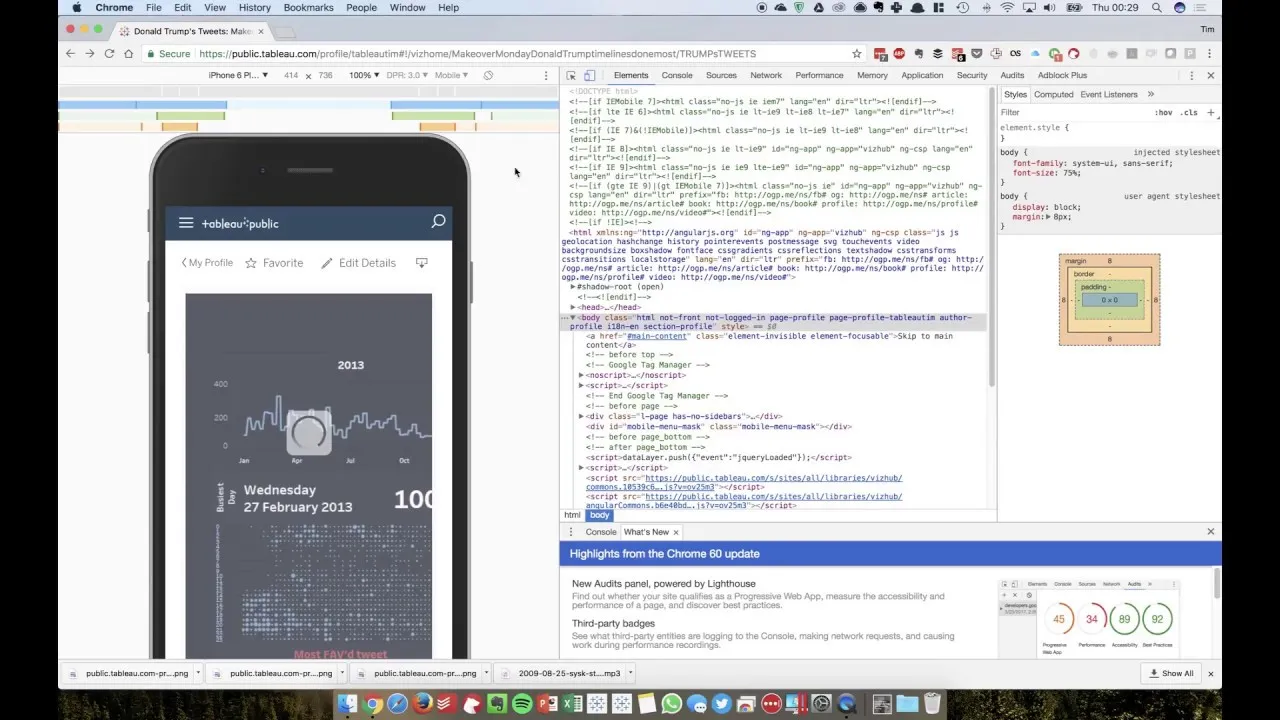Switch to the Sources tab
This screenshot has height=720, width=1280.
pos(721,75)
